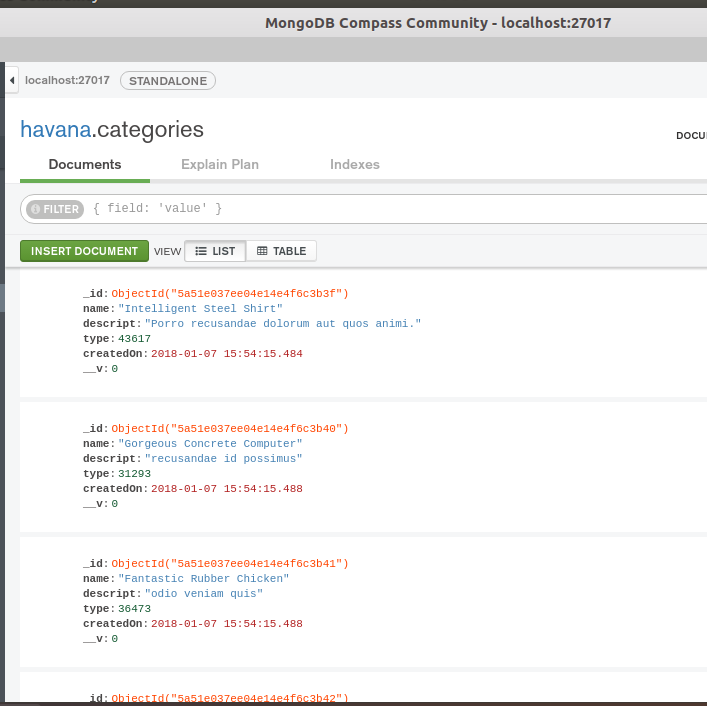Click the FILTER button
The image size is (707, 706).
point(55,209)
